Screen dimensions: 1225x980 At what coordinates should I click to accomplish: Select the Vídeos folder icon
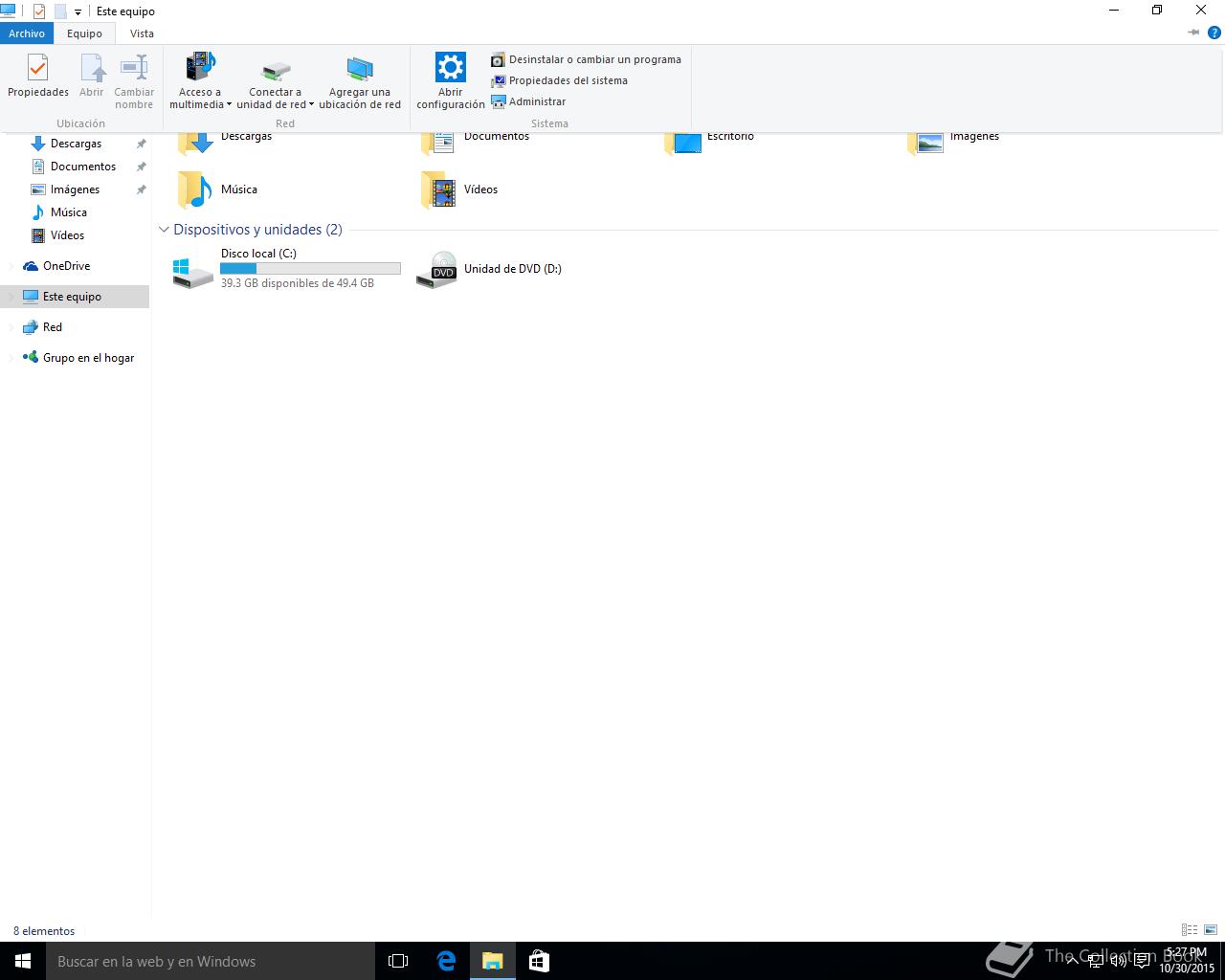[438, 189]
